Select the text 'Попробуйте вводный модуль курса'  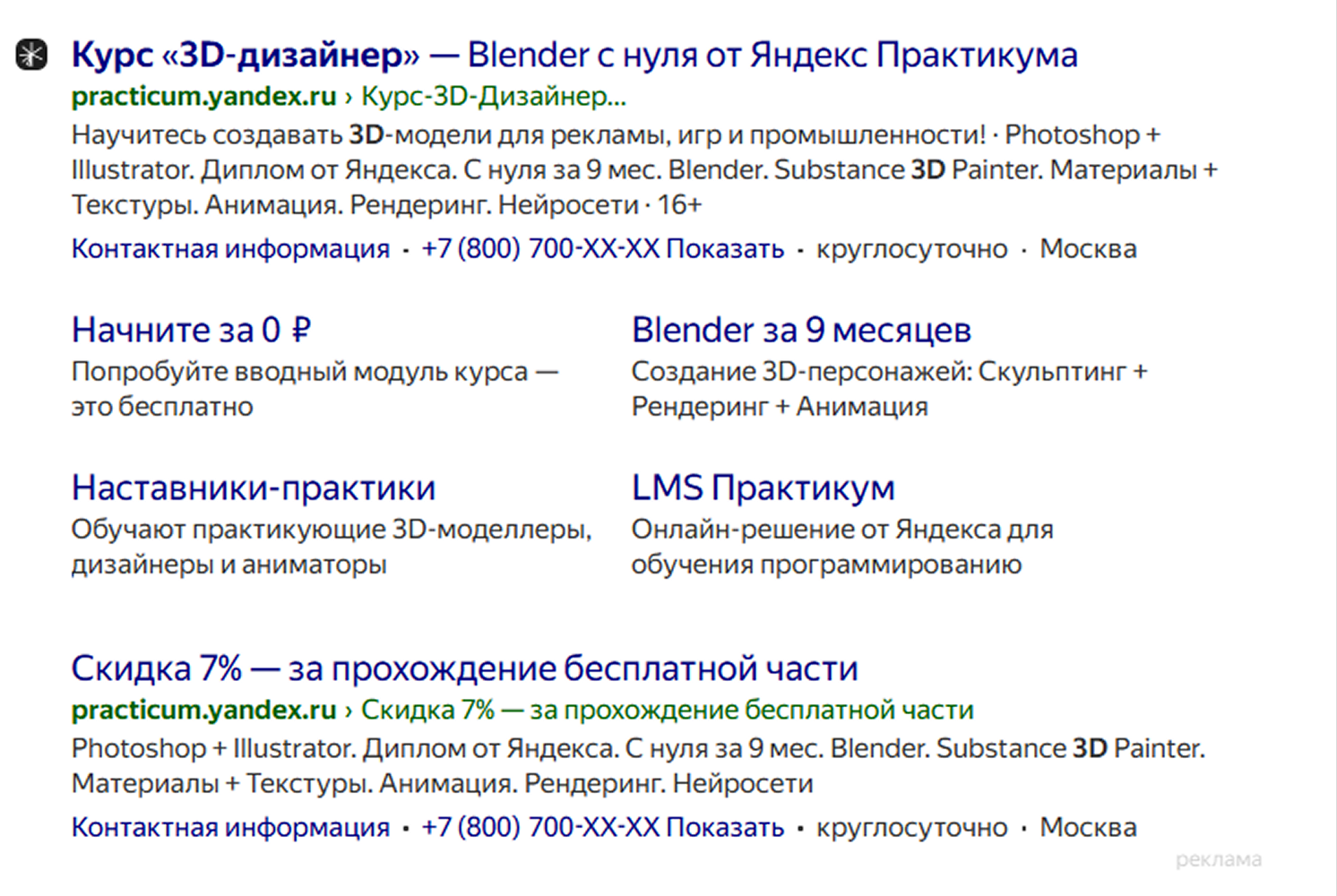(299, 371)
